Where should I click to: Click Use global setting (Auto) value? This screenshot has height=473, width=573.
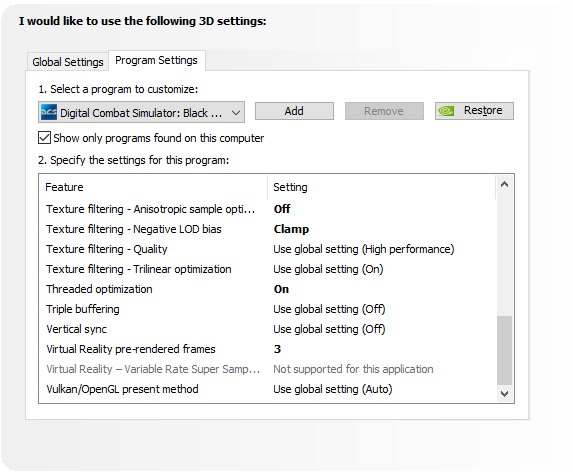tap(333, 389)
